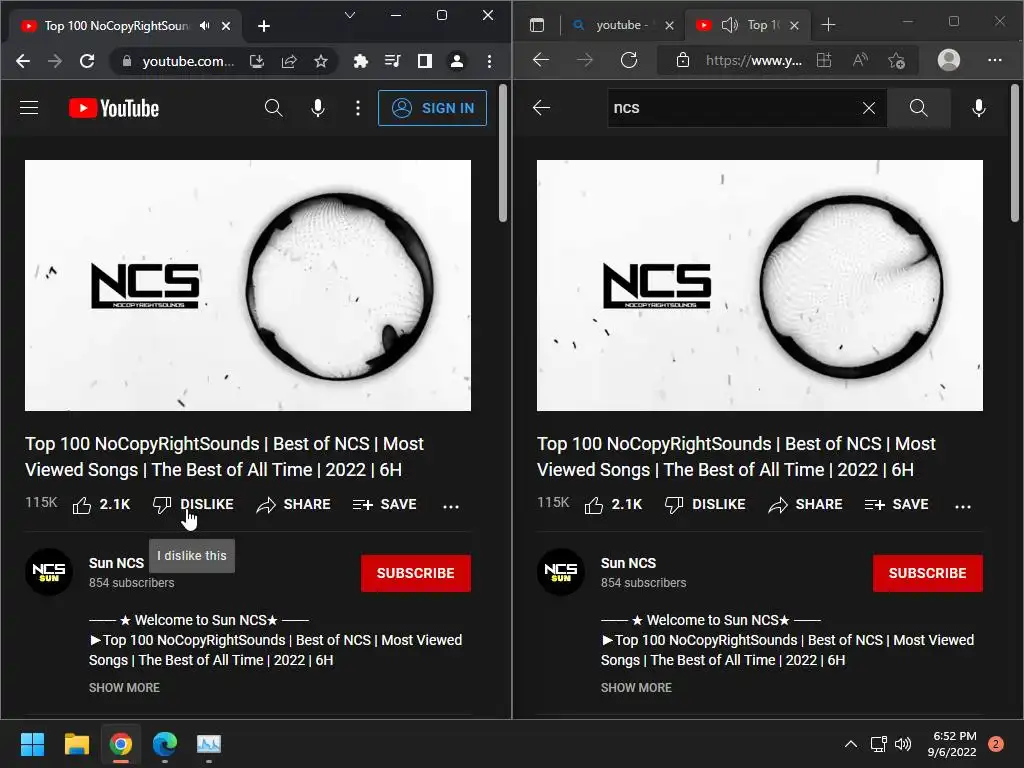Exit YouTube search with back arrow in Edge
The width and height of the screenshot is (1024, 768).
pos(541,108)
